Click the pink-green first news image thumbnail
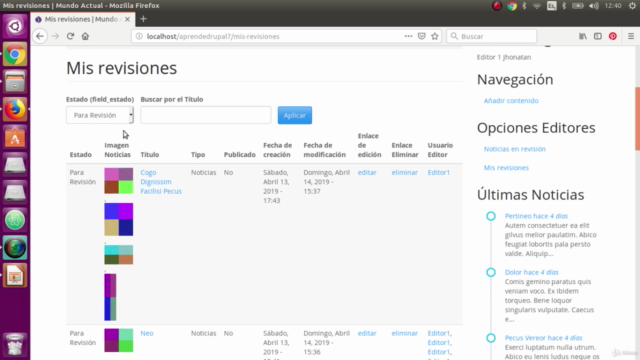The width and height of the screenshot is (640, 360). [x=119, y=181]
